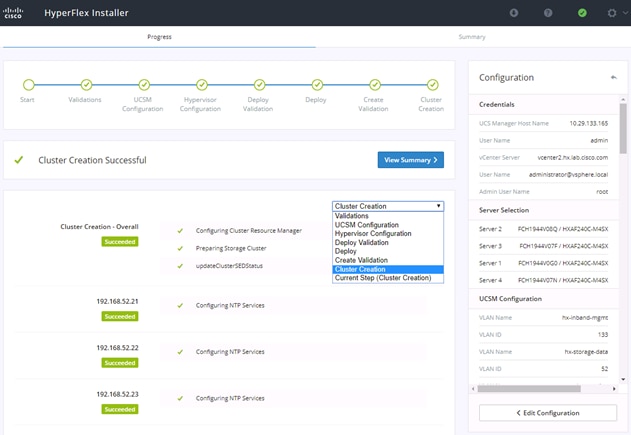
Task: Click the HyperFlex Installer title
Action: [x=86, y=13]
